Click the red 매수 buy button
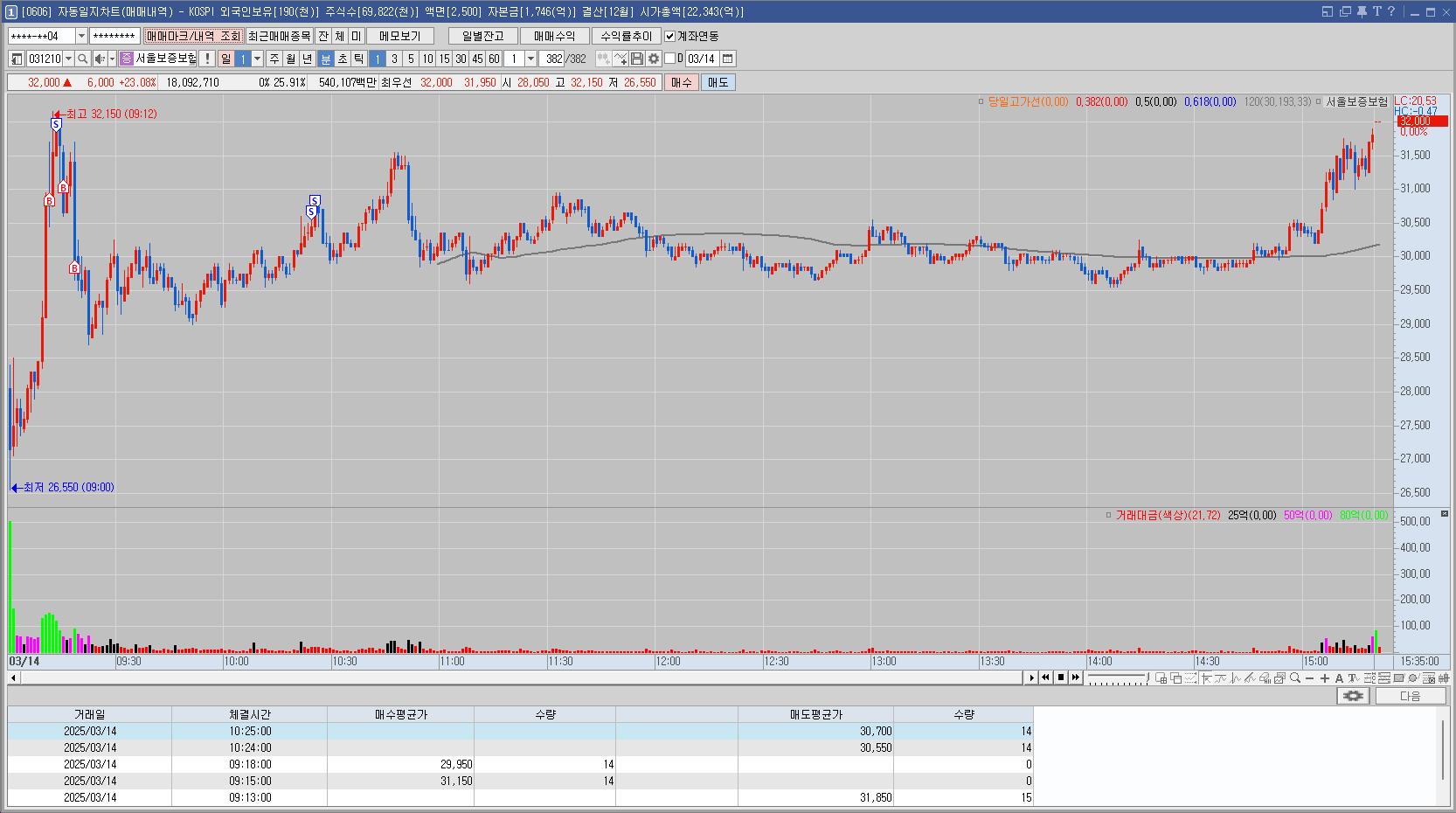The image size is (1456, 813). coord(681,82)
